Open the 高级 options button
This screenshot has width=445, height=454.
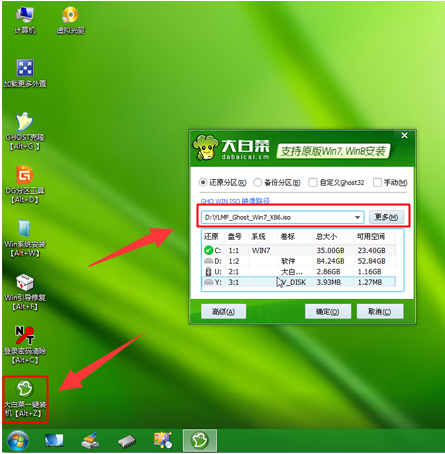[x=223, y=312]
